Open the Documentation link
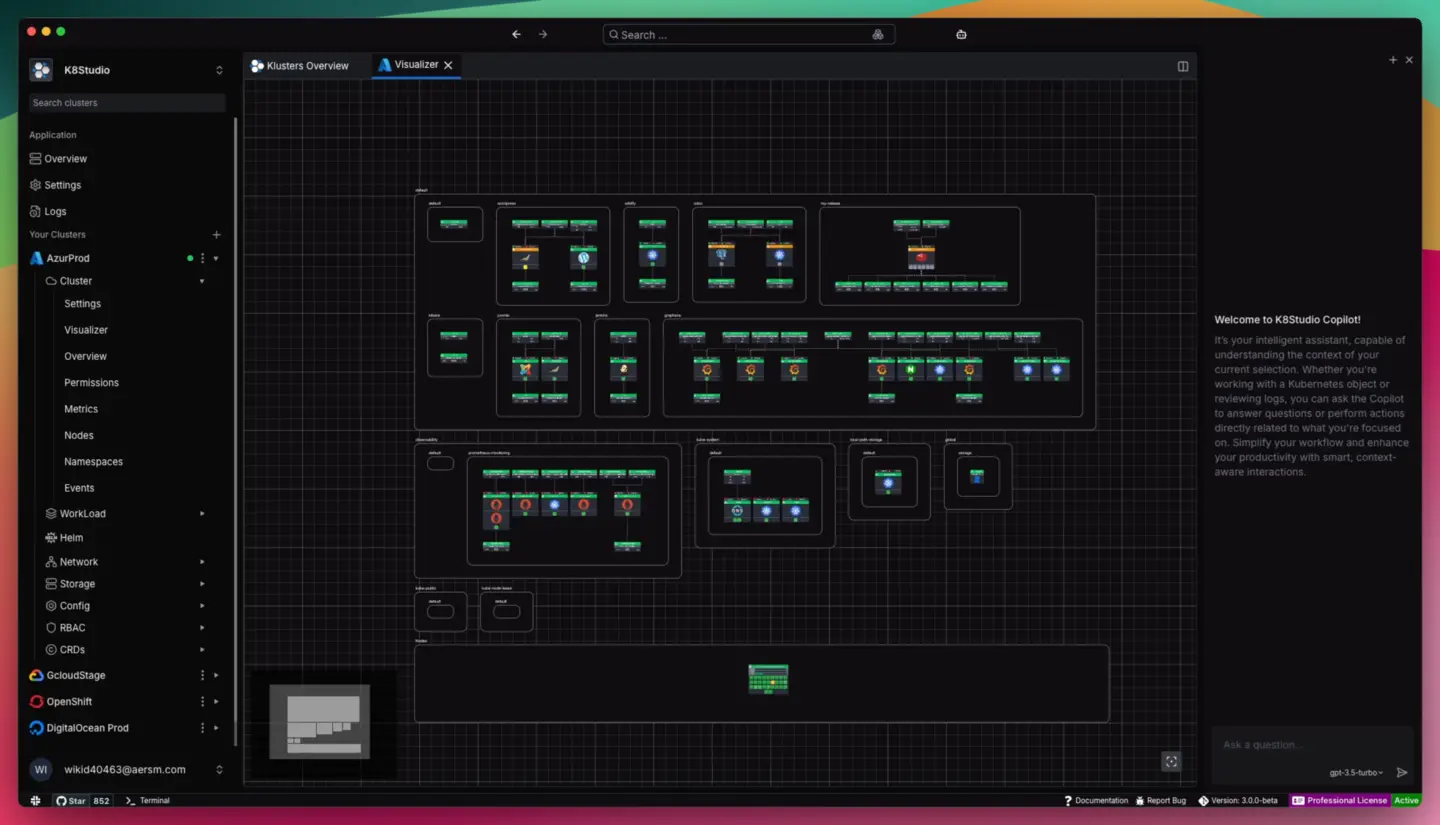The width and height of the screenshot is (1440, 825). coord(1096,801)
